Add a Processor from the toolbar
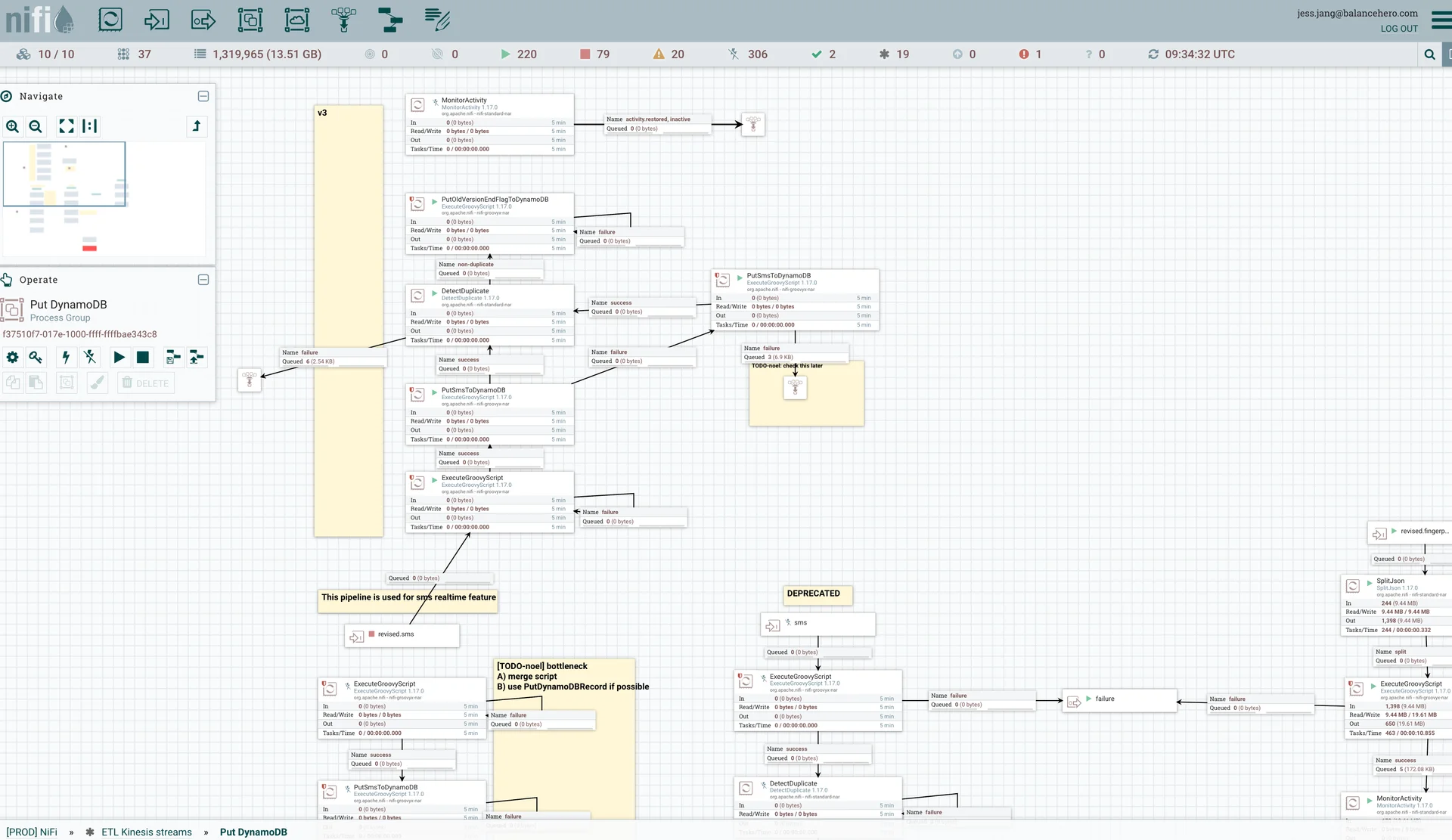 pyautogui.click(x=110, y=20)
